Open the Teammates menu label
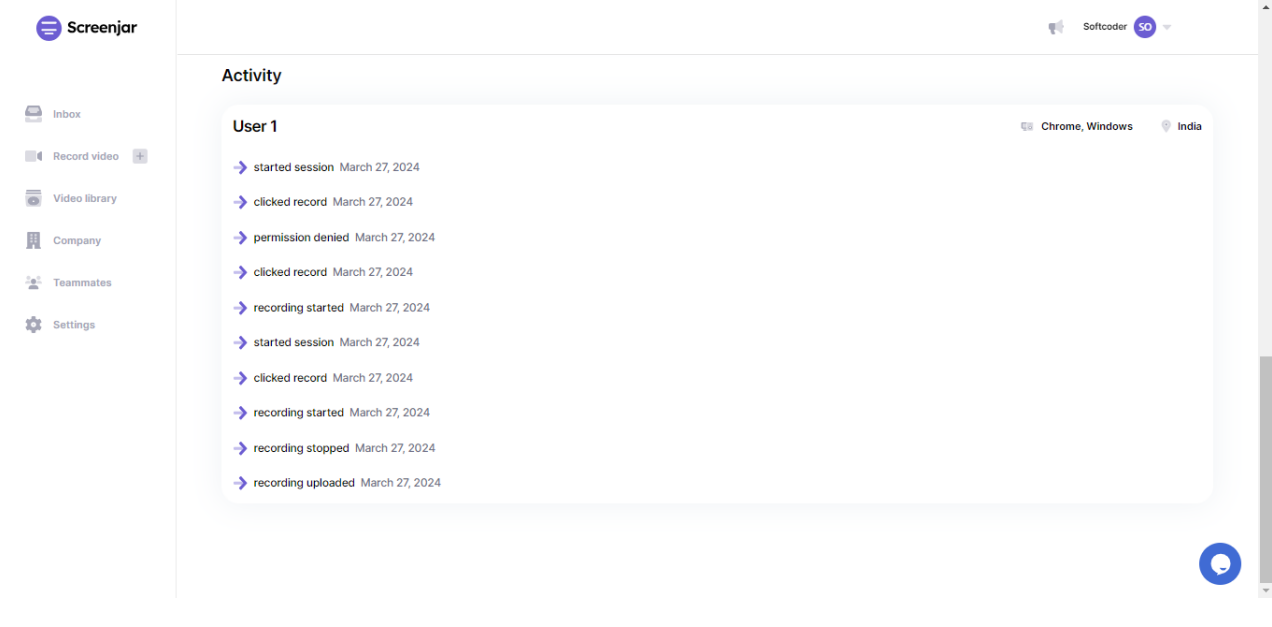The image size is (1272, 627). pyautogui.click(x=82, y=283)
